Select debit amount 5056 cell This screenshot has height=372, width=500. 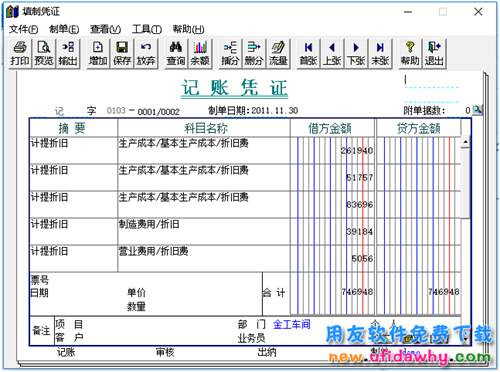[x=333, y=258]
